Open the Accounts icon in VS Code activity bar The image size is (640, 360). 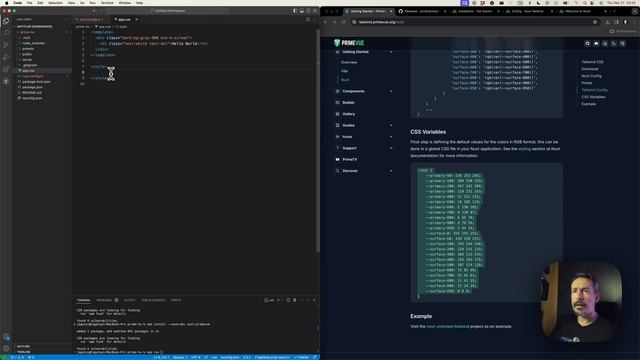point(6,337)
